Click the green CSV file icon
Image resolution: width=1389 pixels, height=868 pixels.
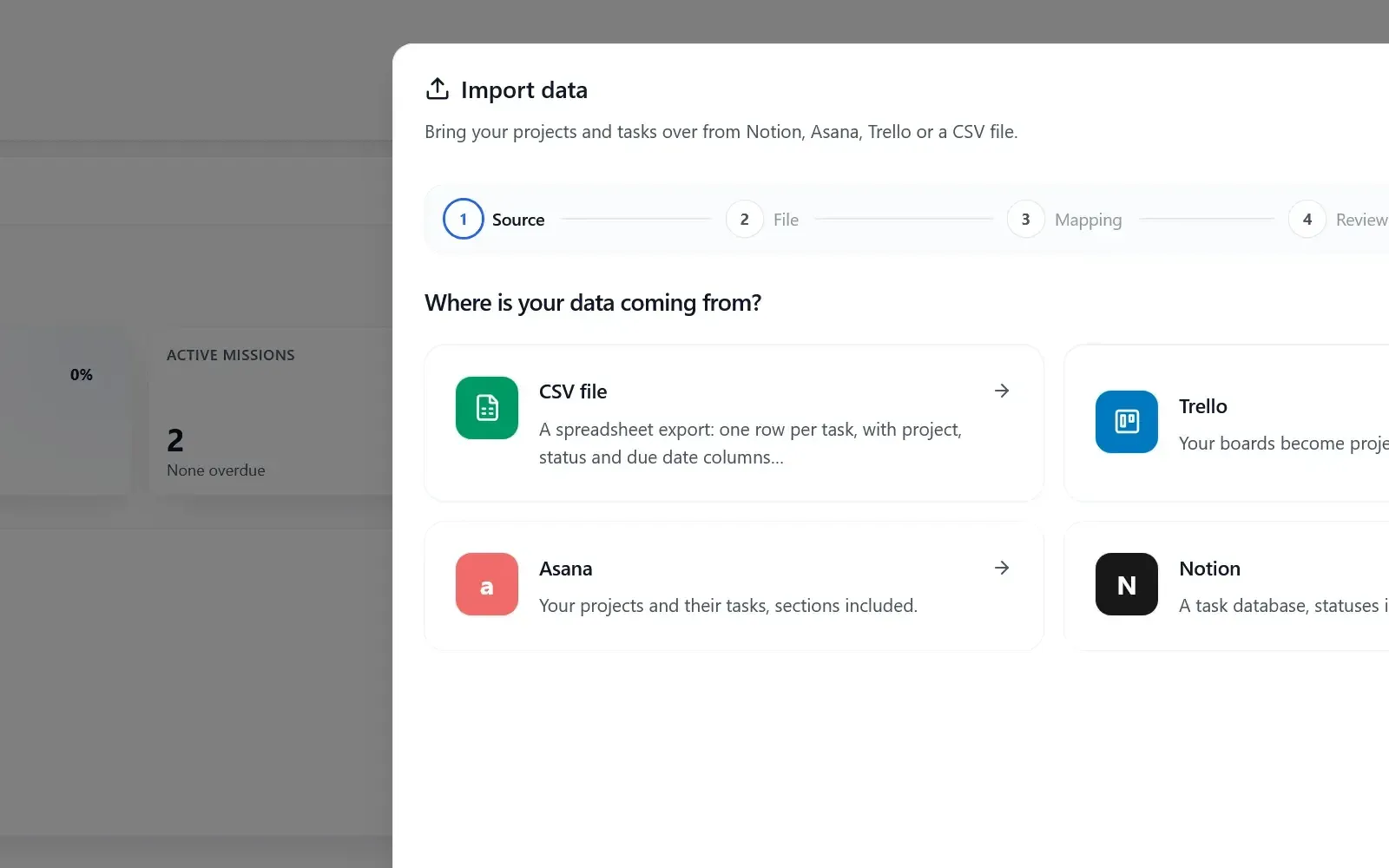487,408
